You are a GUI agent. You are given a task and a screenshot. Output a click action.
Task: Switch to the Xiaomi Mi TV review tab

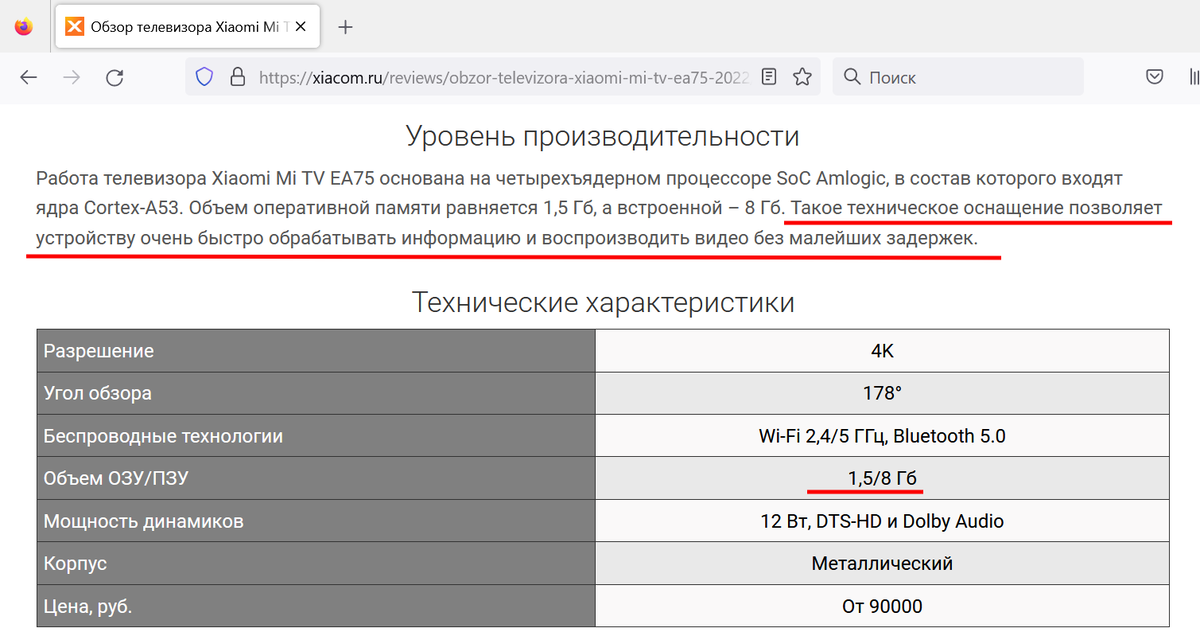tap(180, 26)
